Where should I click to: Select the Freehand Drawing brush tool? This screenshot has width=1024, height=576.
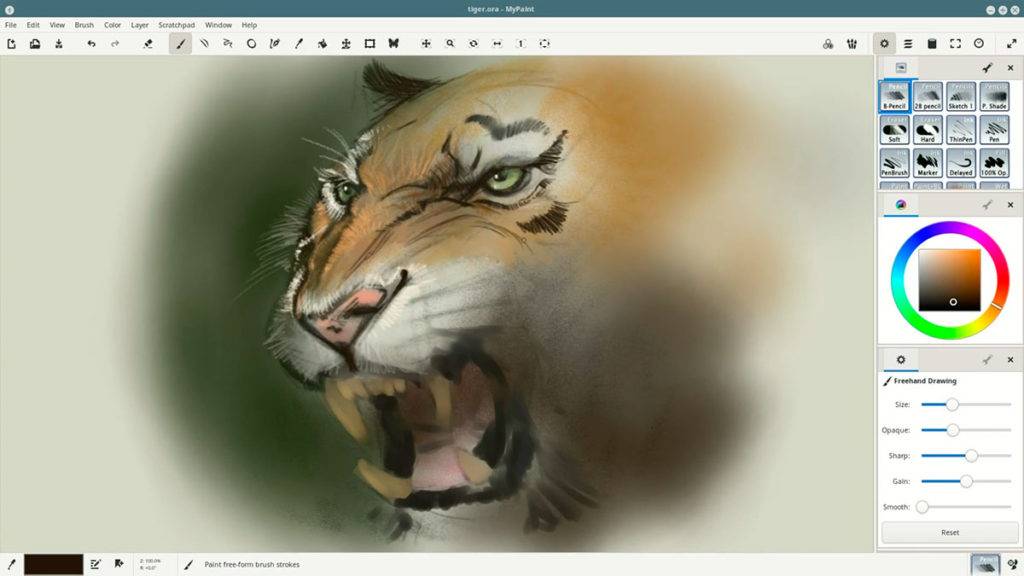[x=181, y=44]
